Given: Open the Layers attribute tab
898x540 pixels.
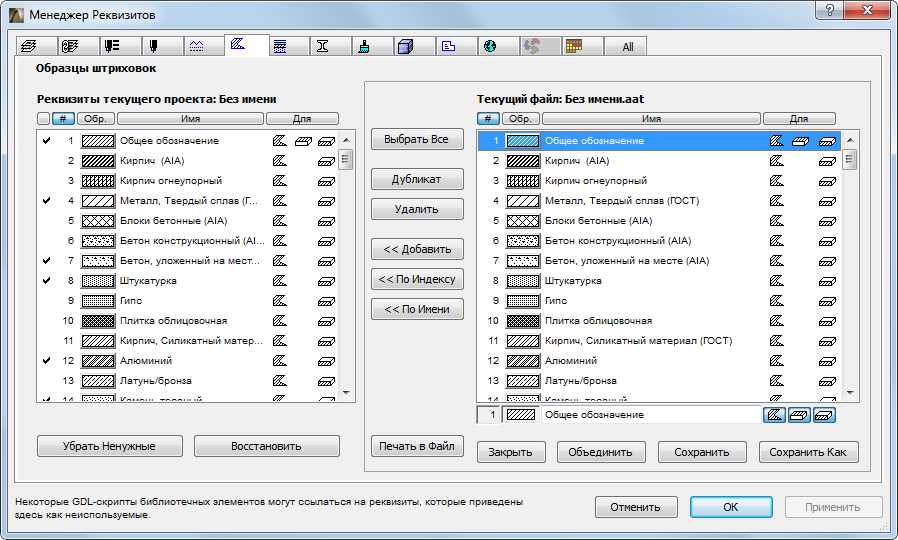Looking at the screenshot, I should click(x=36, y=46).
